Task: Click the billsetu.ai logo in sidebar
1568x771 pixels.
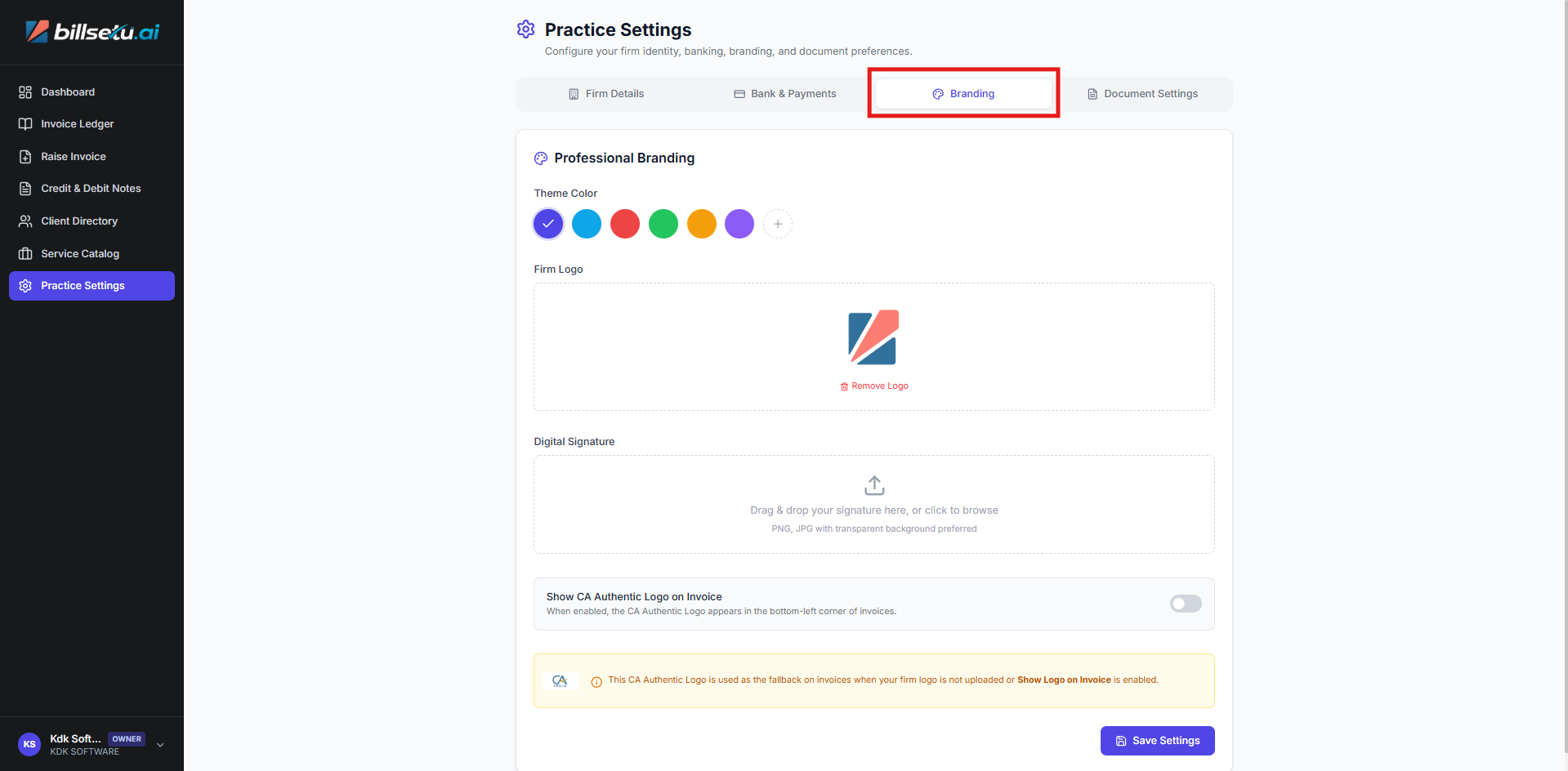Action: 92,32
